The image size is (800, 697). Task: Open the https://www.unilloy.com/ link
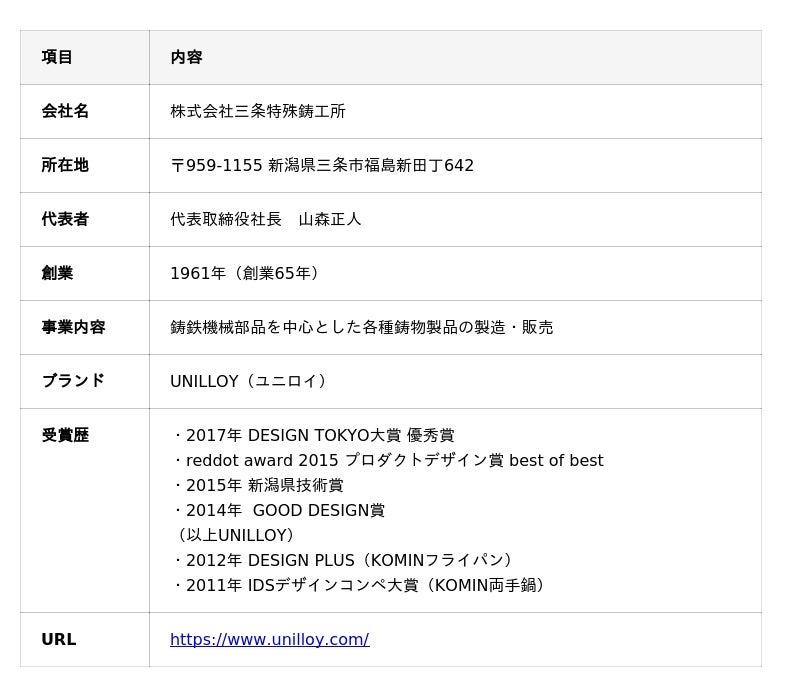pos(269,639)
